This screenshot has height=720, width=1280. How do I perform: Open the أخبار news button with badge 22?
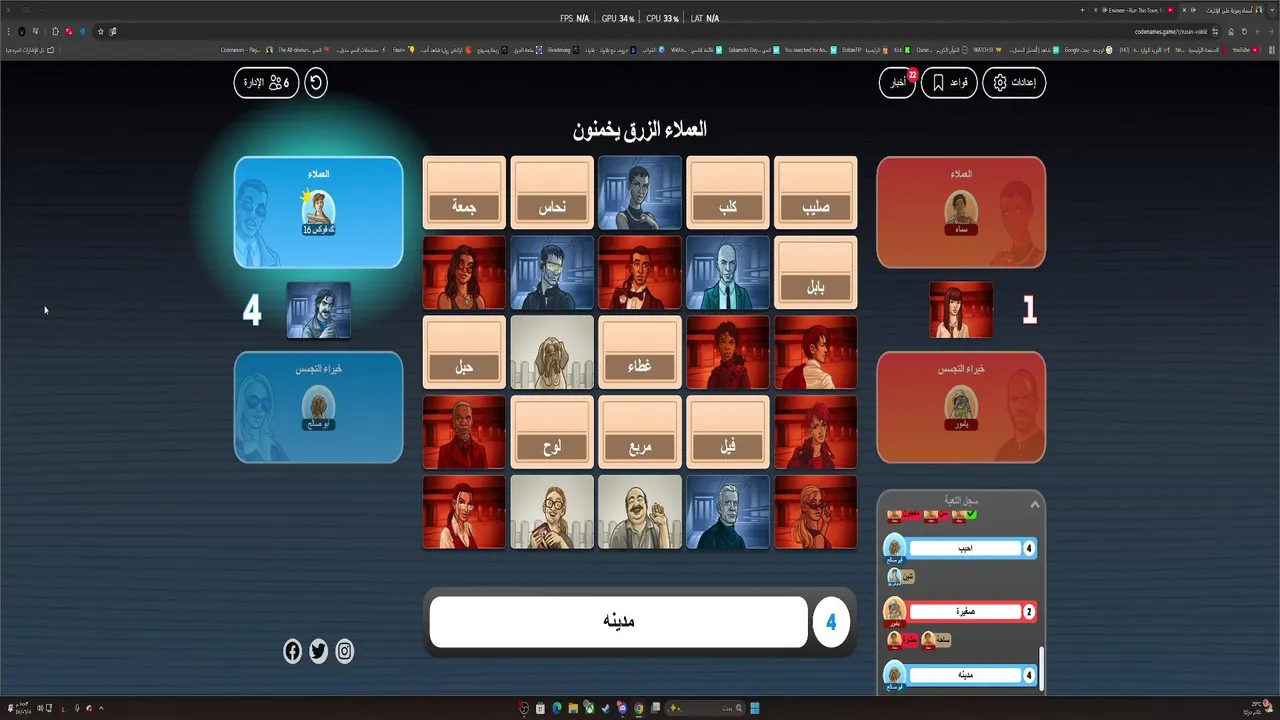(897, 82)
